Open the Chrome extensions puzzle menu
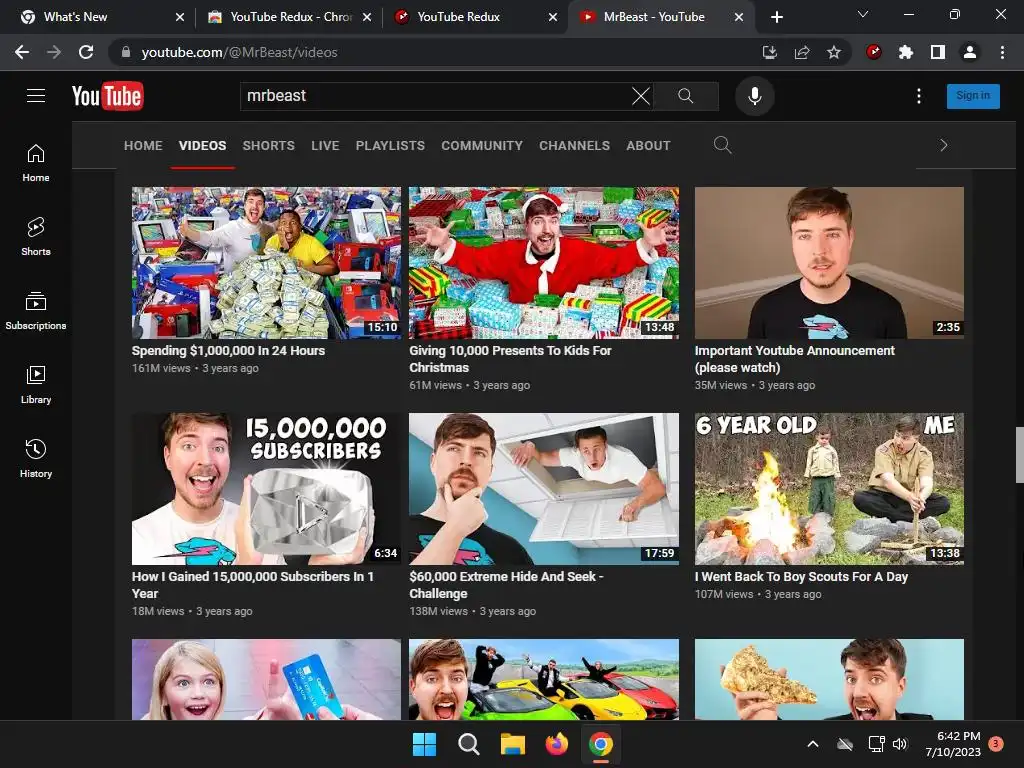This screenshot has height=768, width=1024. click(905, 52)
